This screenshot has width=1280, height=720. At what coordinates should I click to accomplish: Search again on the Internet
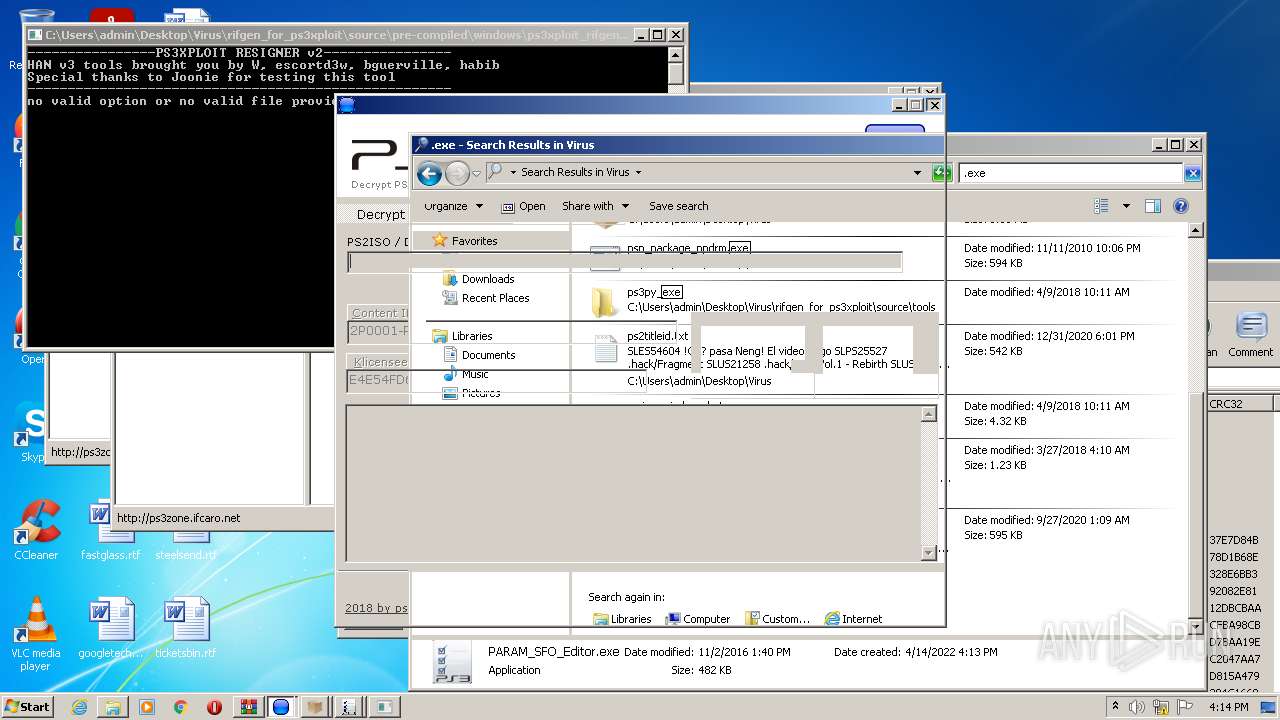point(853,619)
